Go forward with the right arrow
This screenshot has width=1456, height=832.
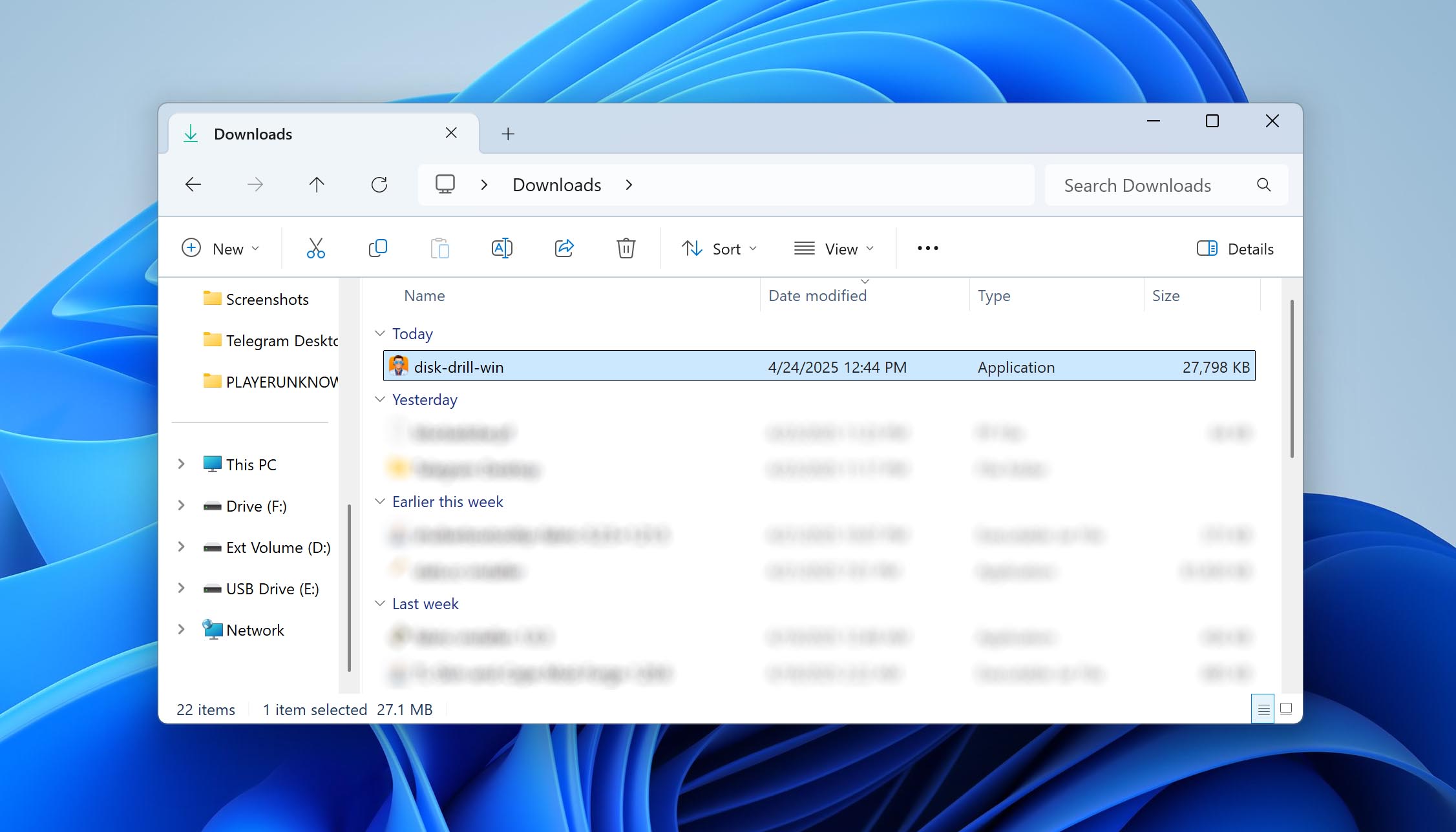pyautogui.click(x=255, y=185)
